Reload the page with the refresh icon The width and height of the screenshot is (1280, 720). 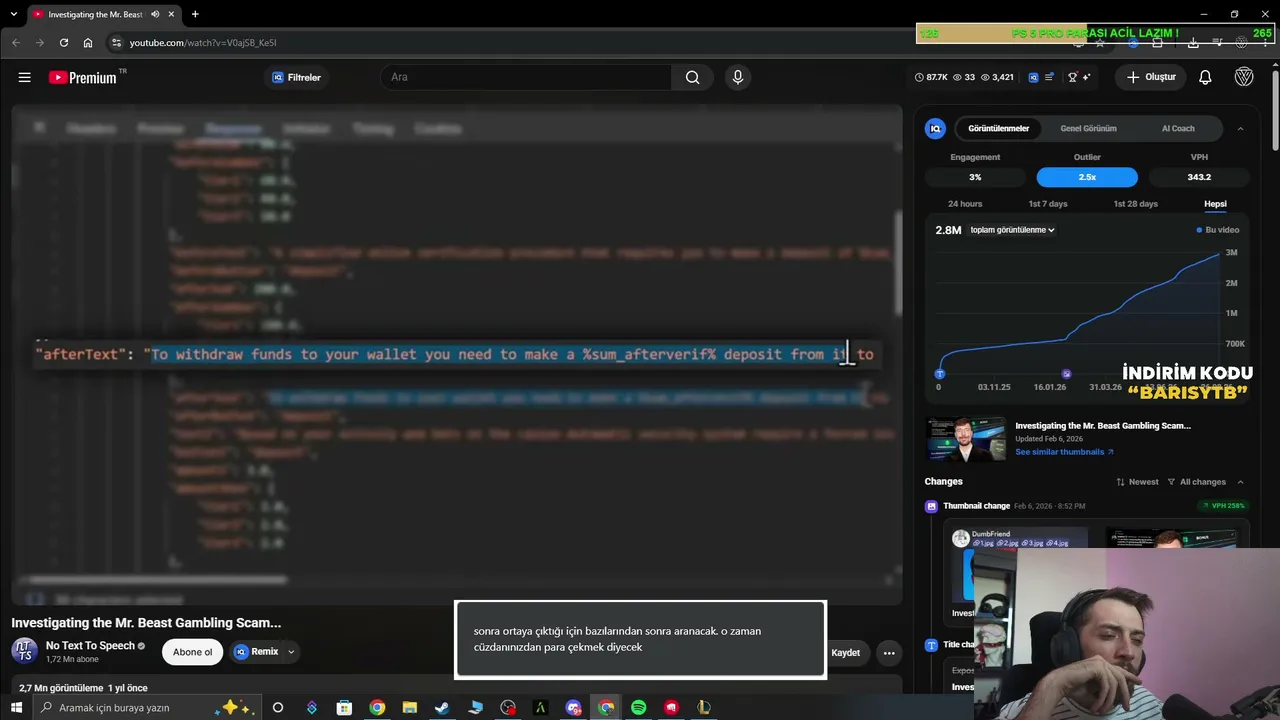pos(64,43)
